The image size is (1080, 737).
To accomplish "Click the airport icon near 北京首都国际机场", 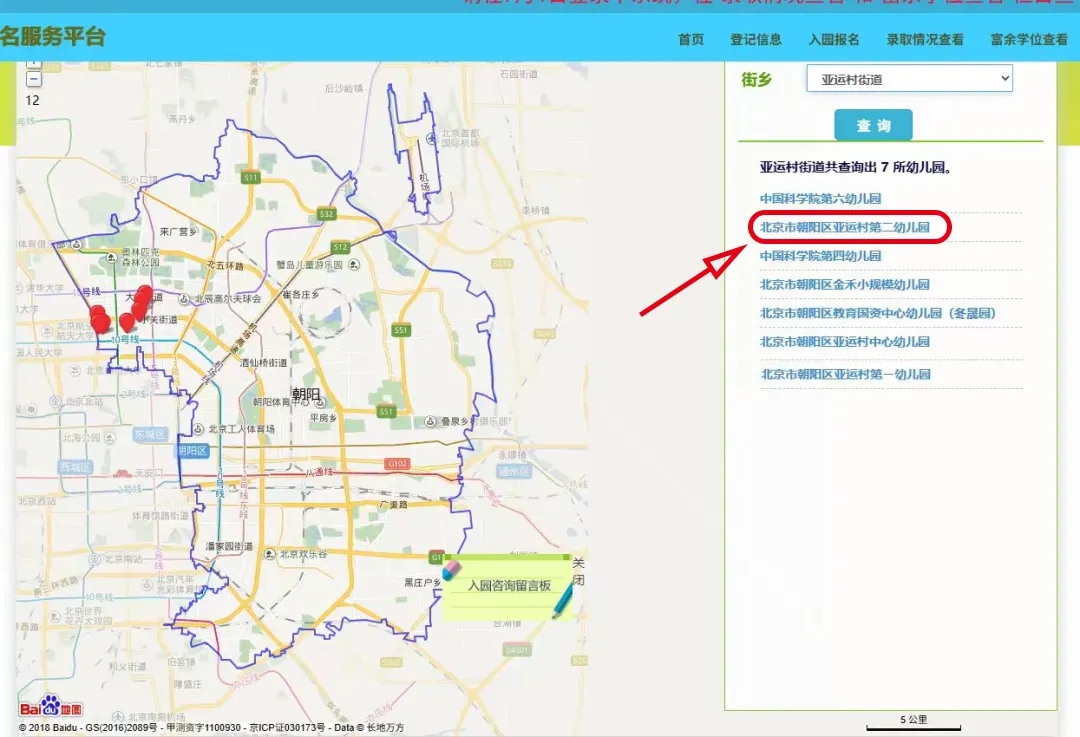I will coord(431,139).
